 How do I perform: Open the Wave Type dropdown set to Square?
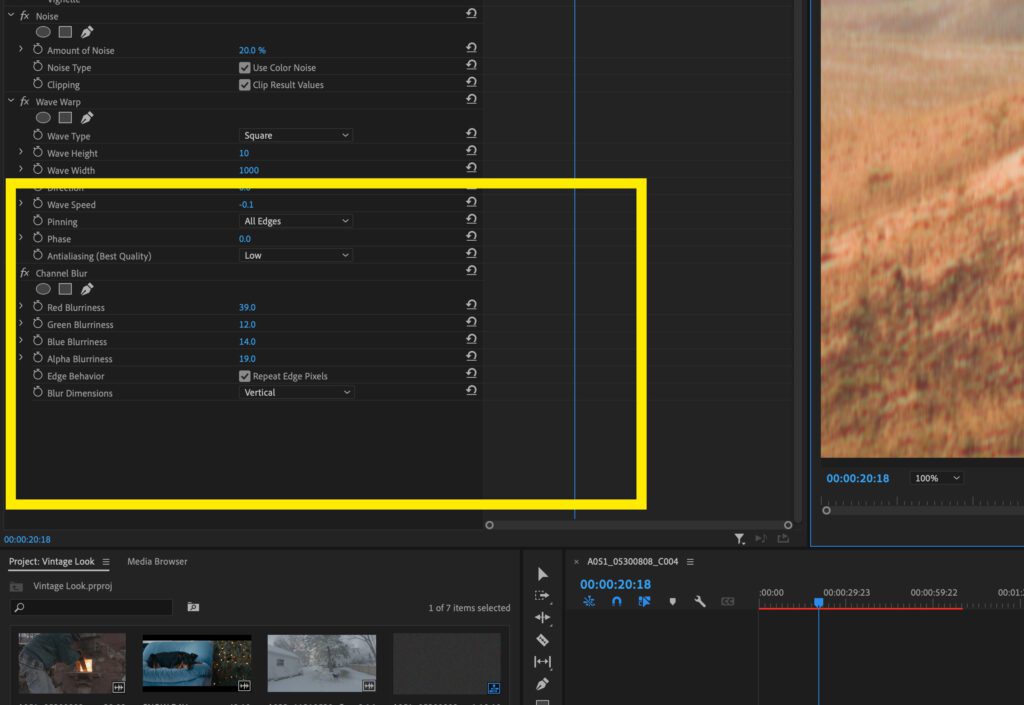295,134
